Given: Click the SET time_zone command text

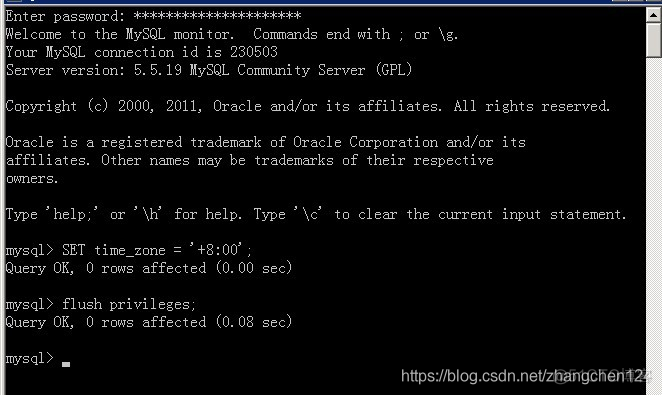Looking at the screenshot, I should 157,250.
